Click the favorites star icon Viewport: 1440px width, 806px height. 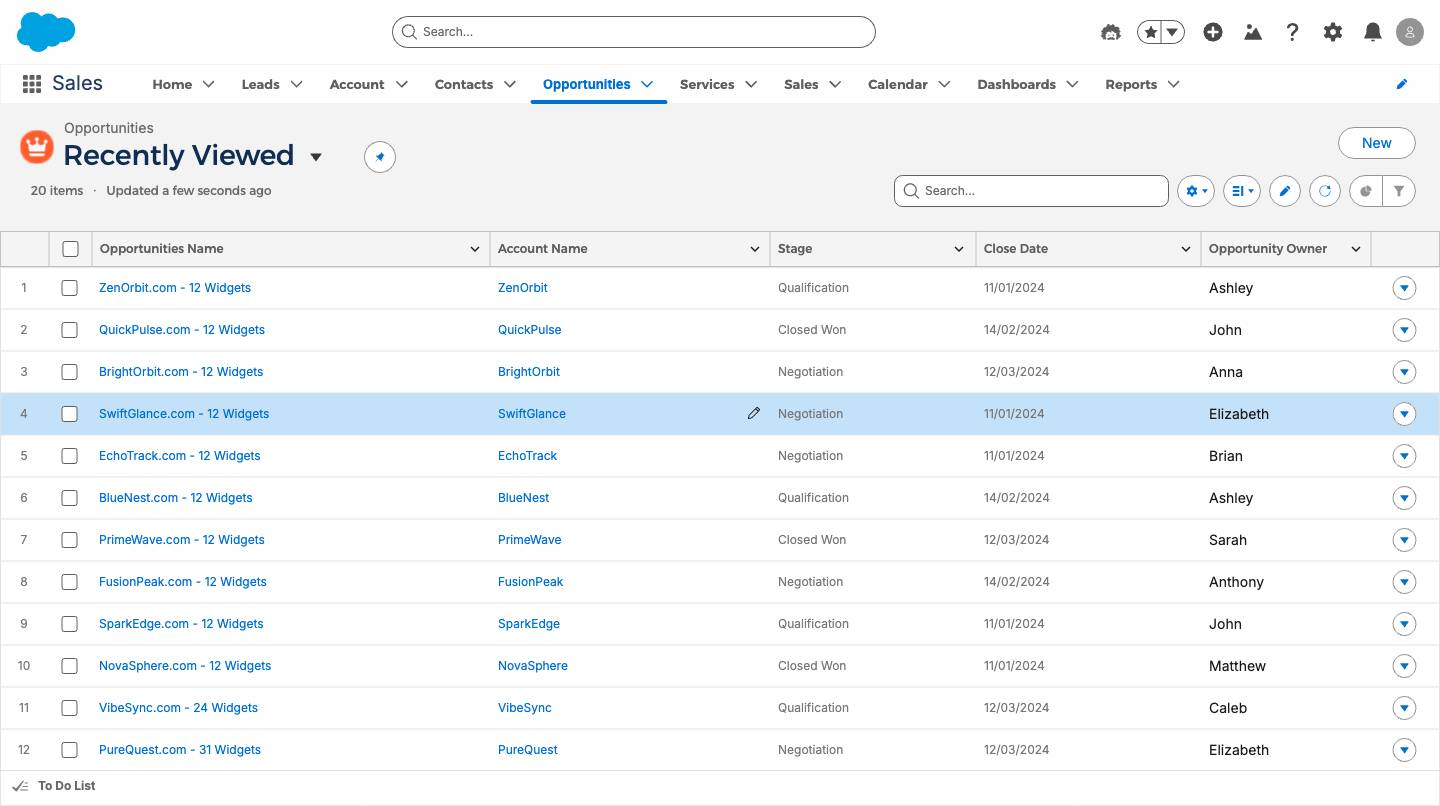pyautogui.click(x=1150, y=32)
